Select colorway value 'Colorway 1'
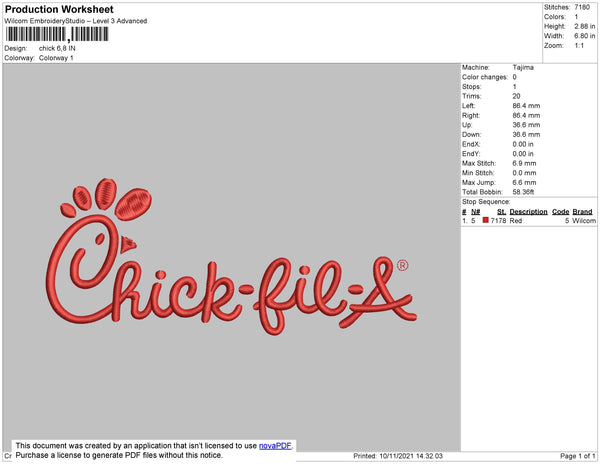Viewport: 600px width, 464px height. 56,58
